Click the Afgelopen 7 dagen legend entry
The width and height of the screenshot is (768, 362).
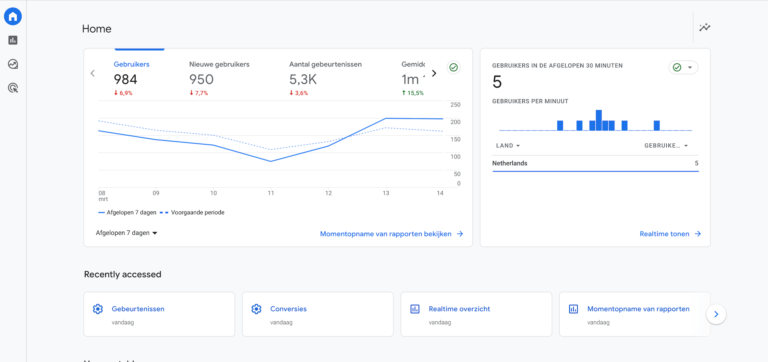127,213
